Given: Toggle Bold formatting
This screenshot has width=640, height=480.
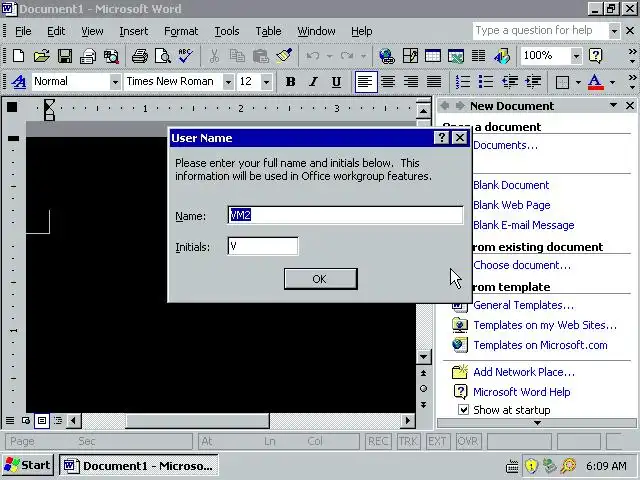Looking at the screenshot, I should tap(290, 82).
